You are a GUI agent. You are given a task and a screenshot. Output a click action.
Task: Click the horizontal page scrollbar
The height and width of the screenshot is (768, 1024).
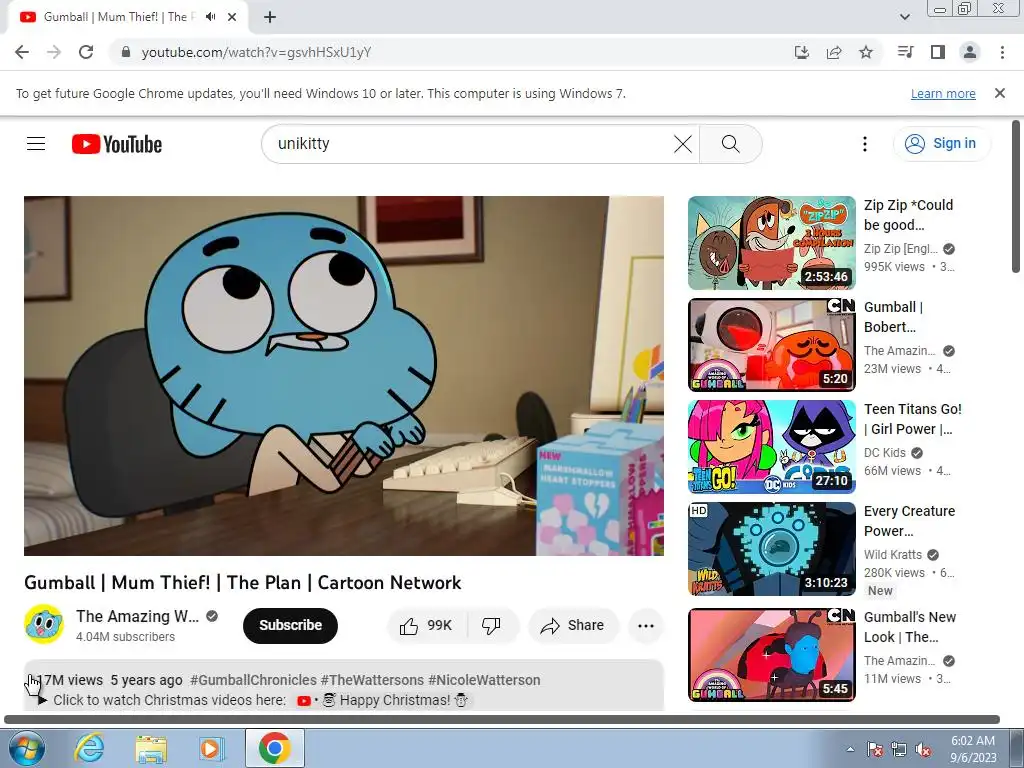pyautogui.click(x=502, y=720)
